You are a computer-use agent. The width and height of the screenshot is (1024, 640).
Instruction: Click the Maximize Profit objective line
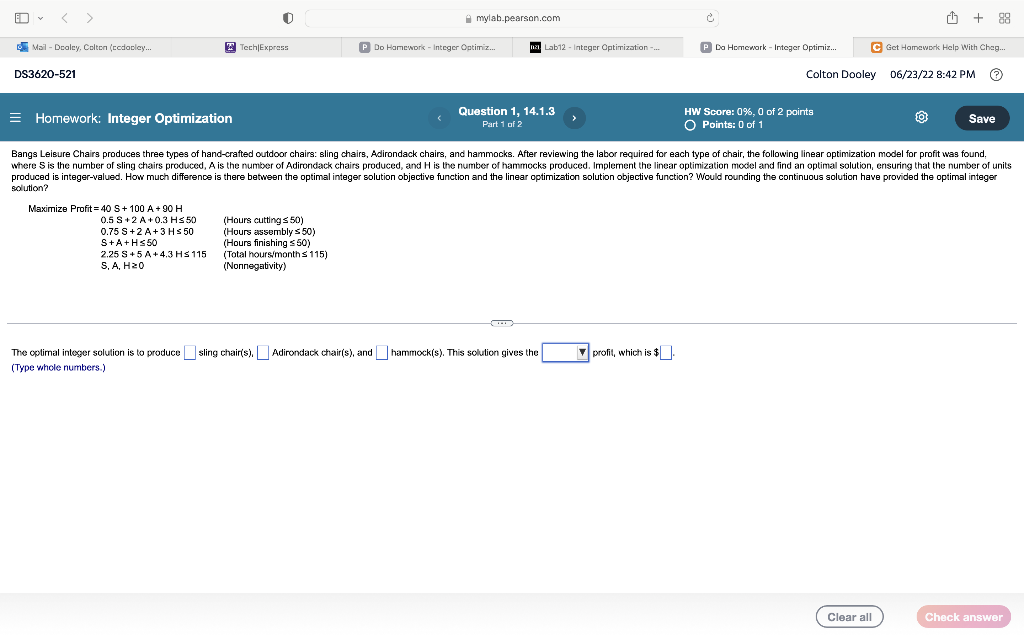click(105, 209)
